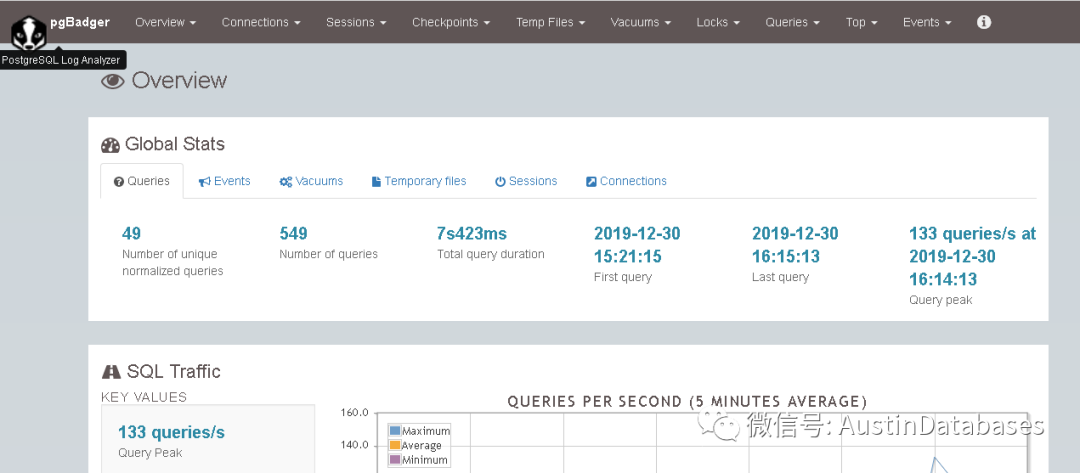The height and width of the screenshot is (473, 1080).
Task: Click the file icon on Temporary files tab
Action: coord(376,182)
